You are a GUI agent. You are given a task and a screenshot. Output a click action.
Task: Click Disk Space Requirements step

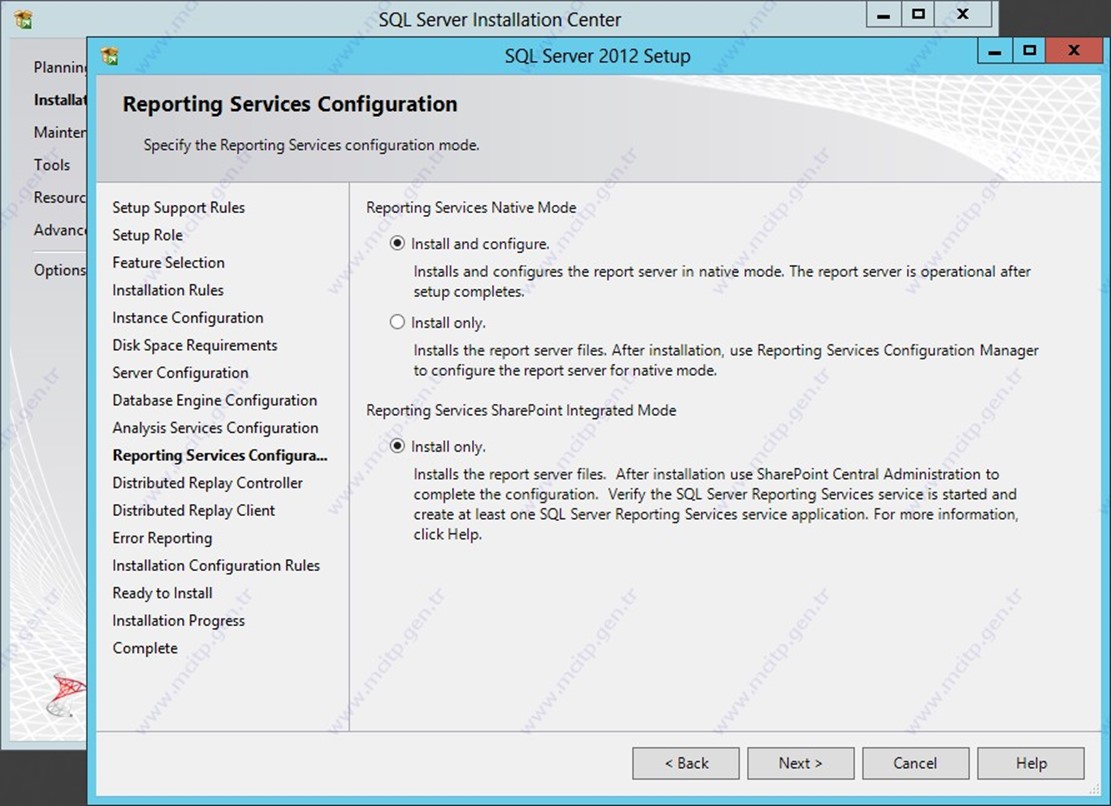(195, 346)
